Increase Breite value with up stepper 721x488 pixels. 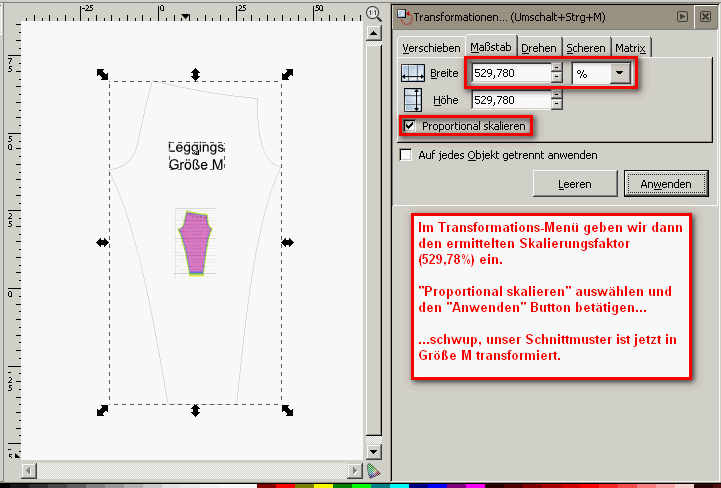pos(557,68)
